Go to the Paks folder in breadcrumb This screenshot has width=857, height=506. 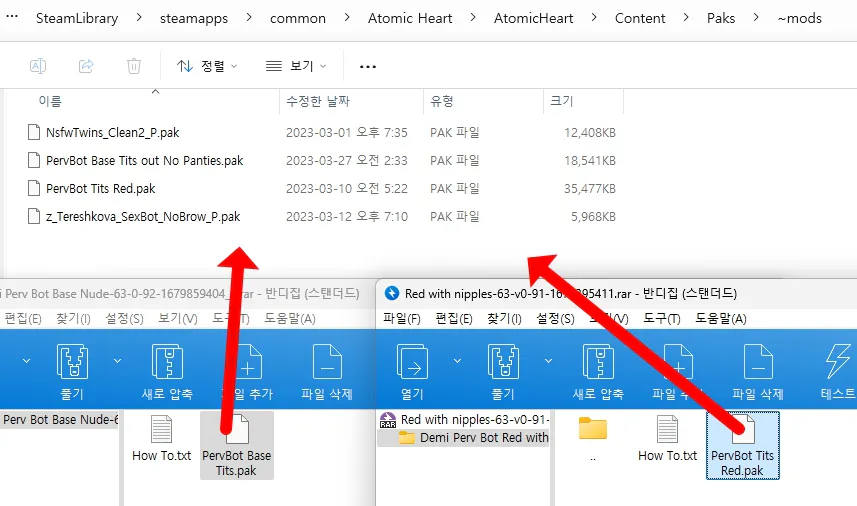[720, 18]
